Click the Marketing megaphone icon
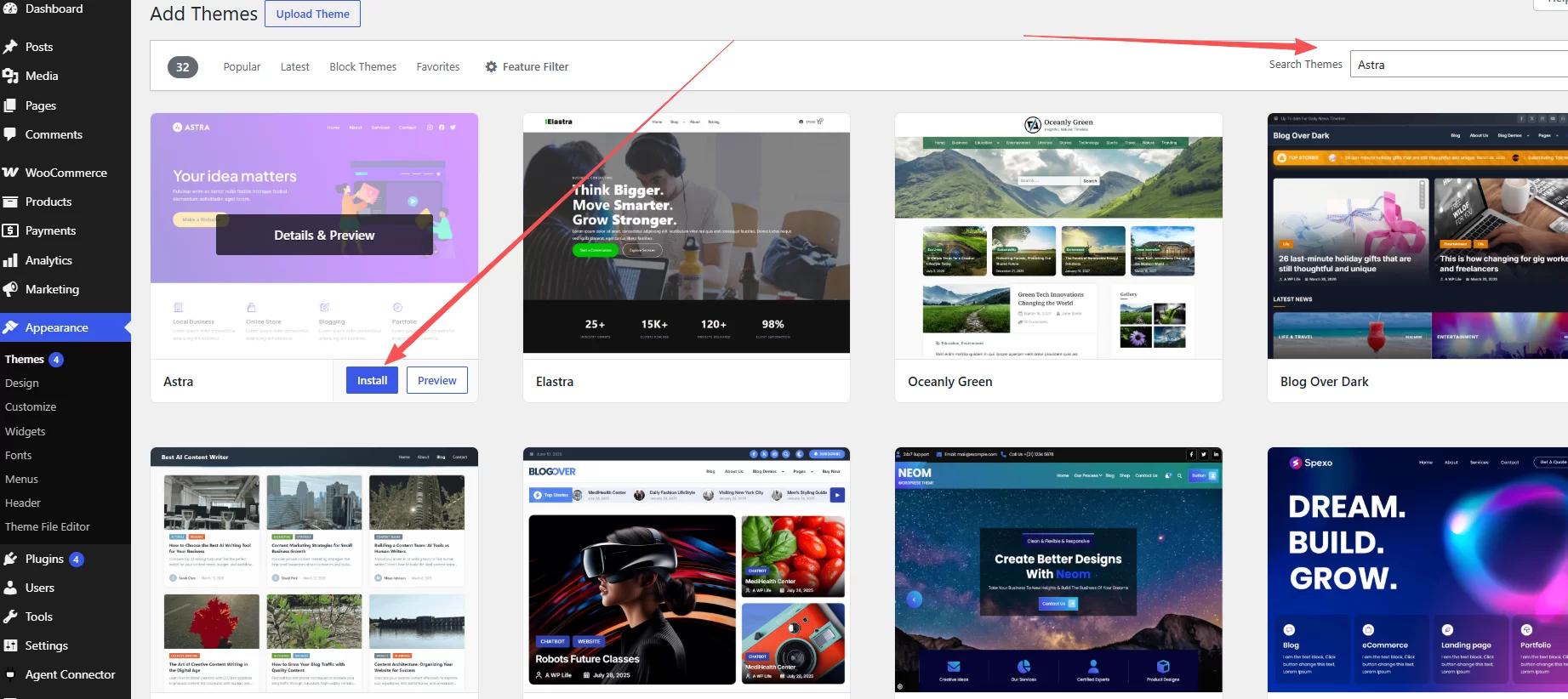The image size is (1568, 699). pos(10,289)
